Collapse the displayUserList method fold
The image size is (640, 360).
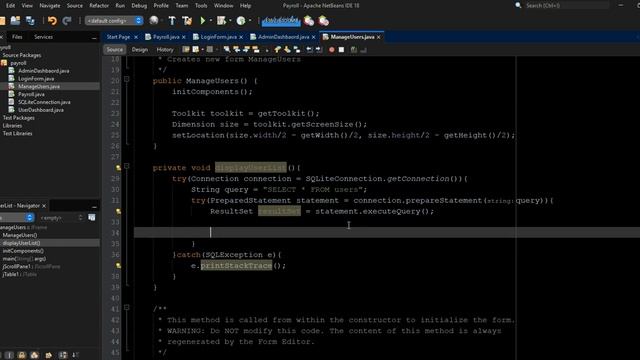pos(127,166)
